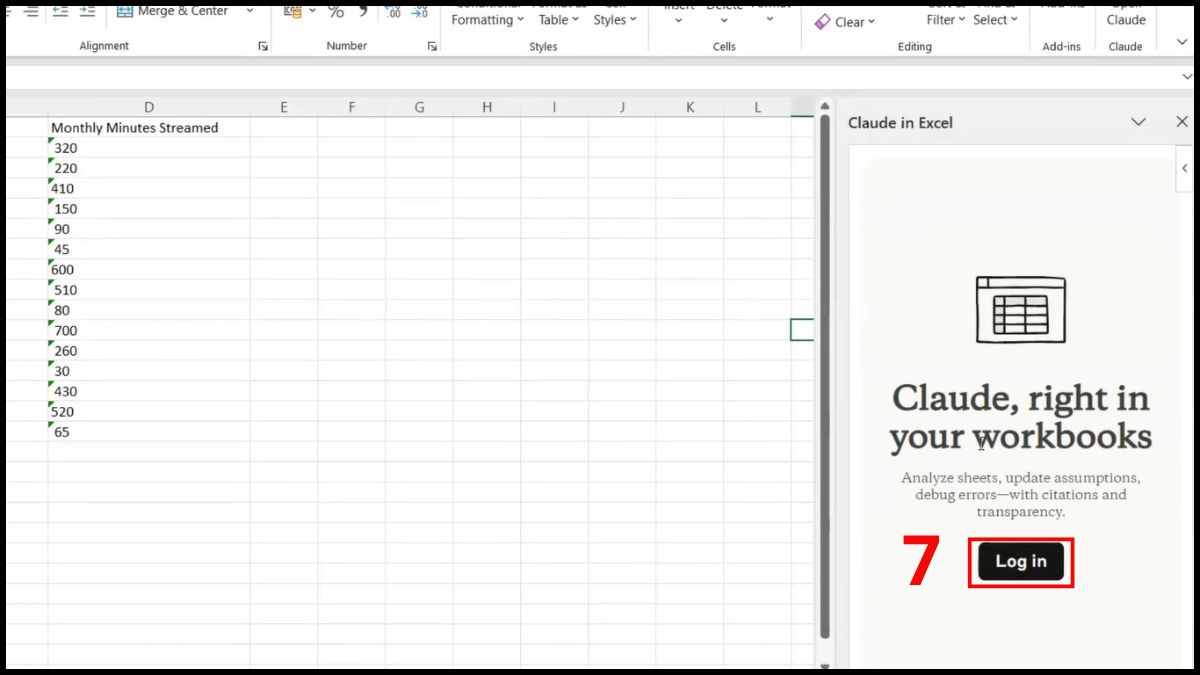Select the cell containing 410
Image resolution: width=1200 pixels, height=675 pixels.
pos(149,188)
